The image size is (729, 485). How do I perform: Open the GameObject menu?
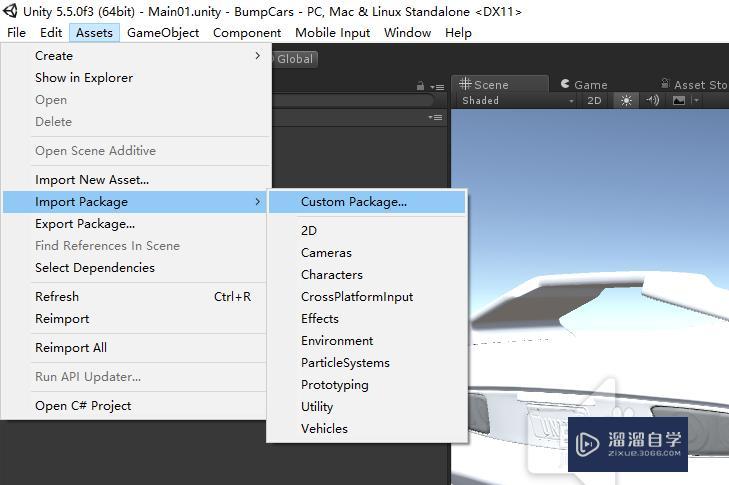click(x=163, y=33)
